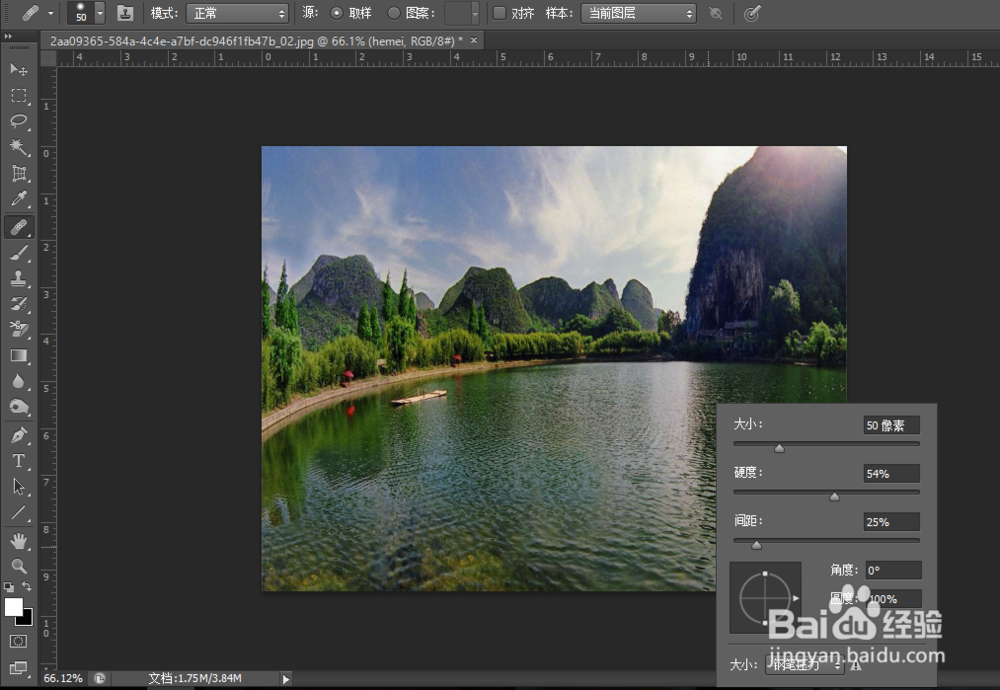
Task: Select the Pen tool
Action: [18, 435]
